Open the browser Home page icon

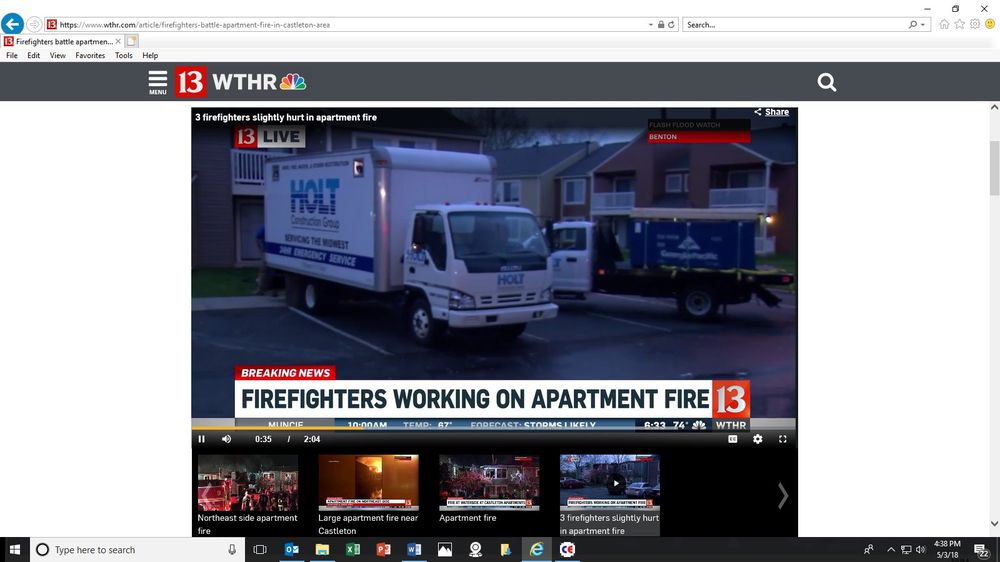pyautogui.click(x=944, y=24)
